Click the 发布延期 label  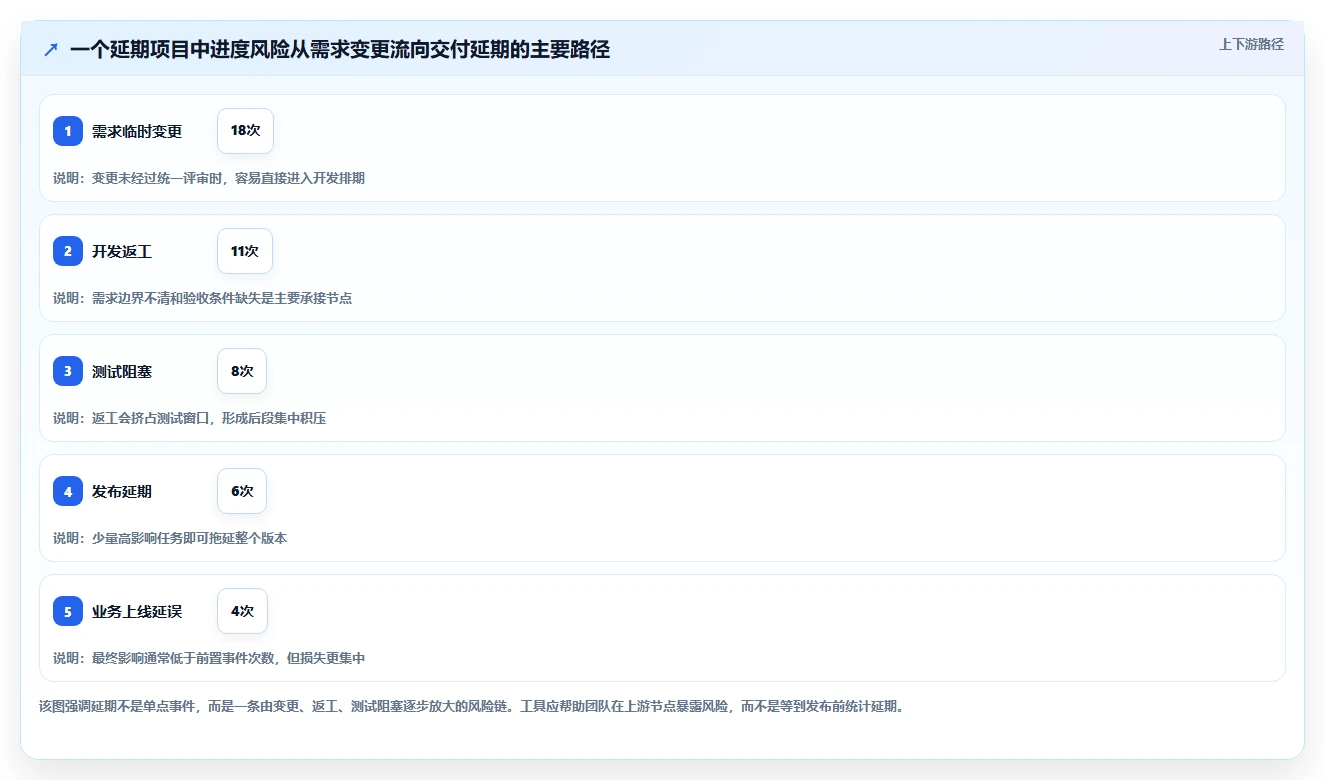point(122,491)
